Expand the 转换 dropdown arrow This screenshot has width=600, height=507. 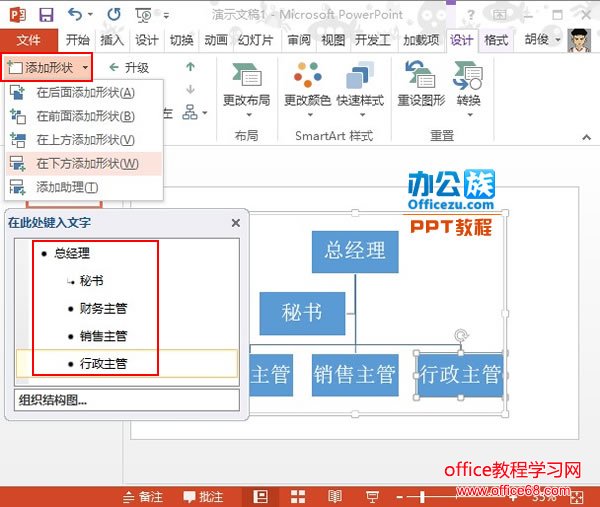click(x=470, y=115)
